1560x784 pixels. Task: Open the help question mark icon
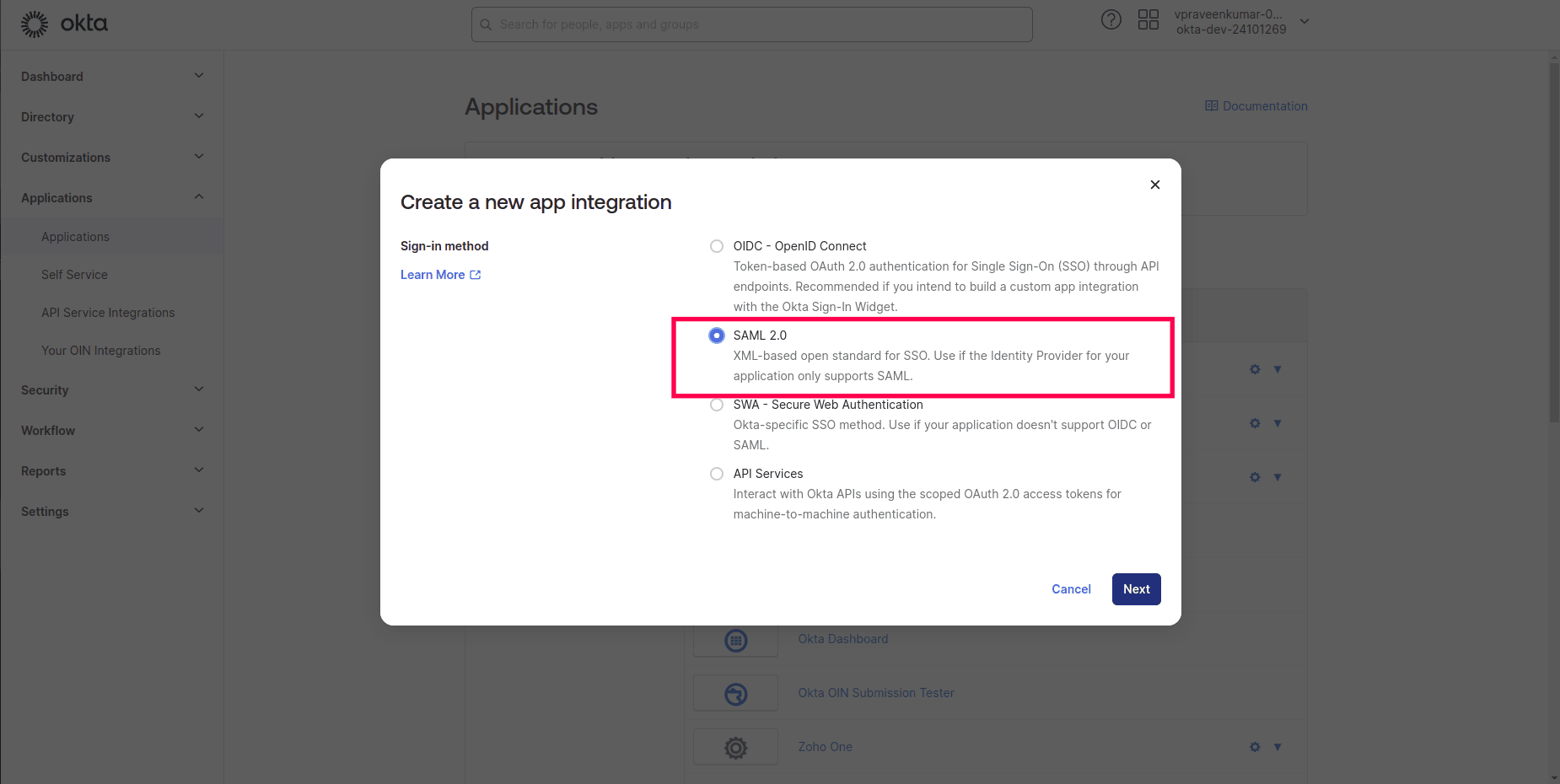click(x=1111, y=19)
